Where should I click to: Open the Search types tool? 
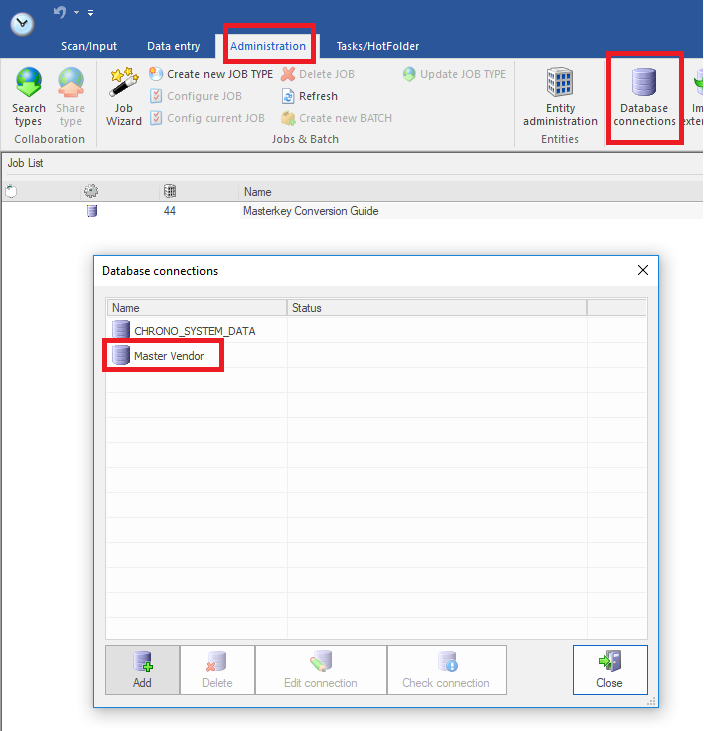pyautogui.click(x=29, y=96)
